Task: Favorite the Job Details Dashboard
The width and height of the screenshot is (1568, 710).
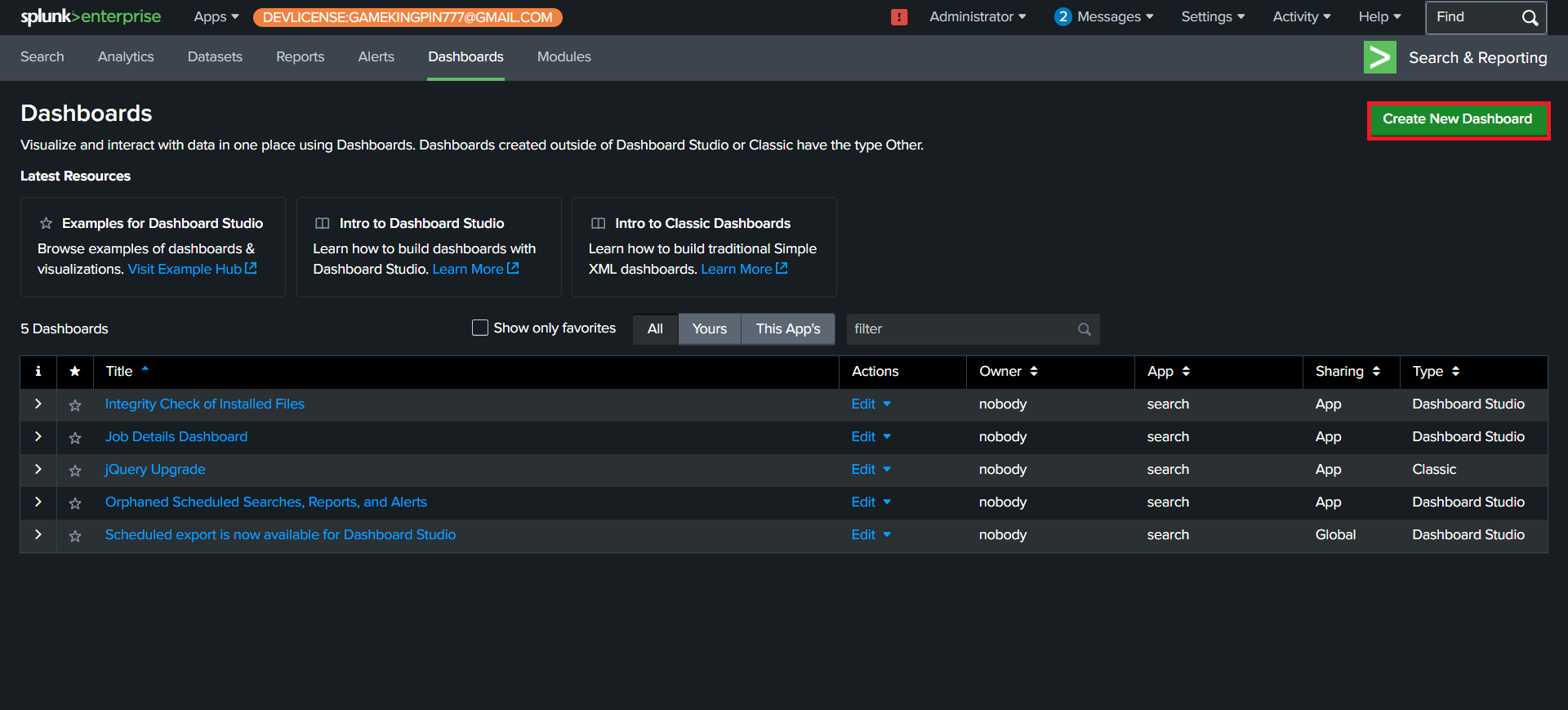Action: point(75,438)
